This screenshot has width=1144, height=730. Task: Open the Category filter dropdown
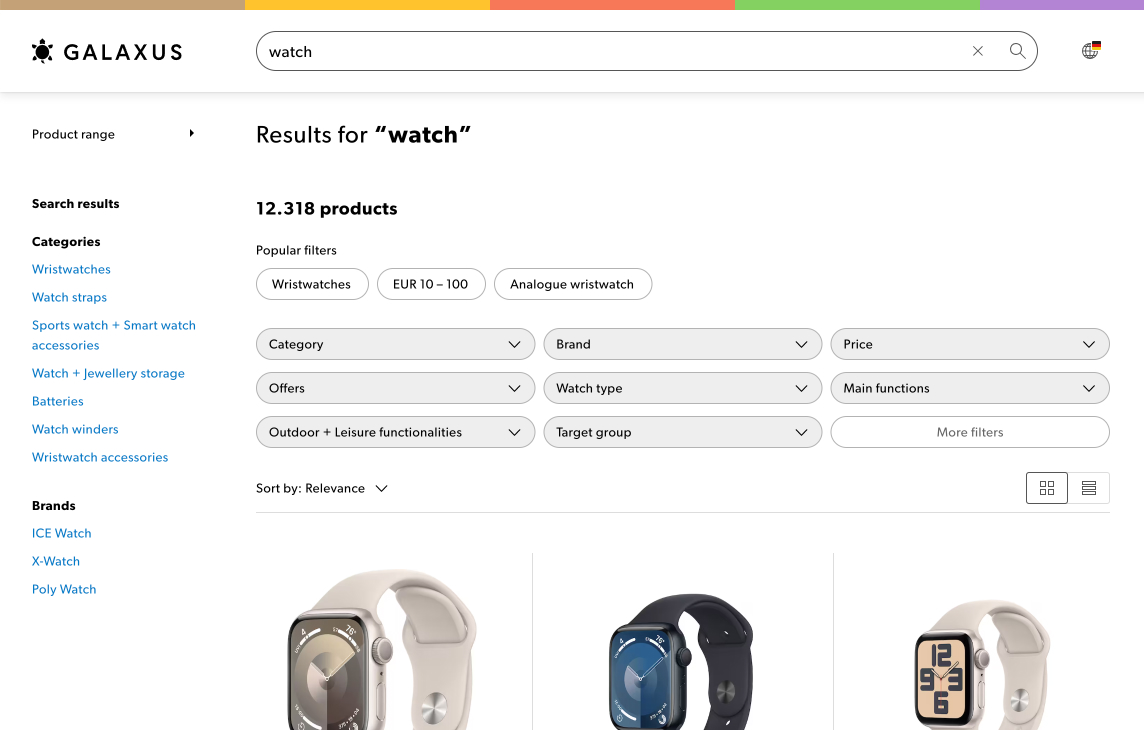(x=395, y=344)
